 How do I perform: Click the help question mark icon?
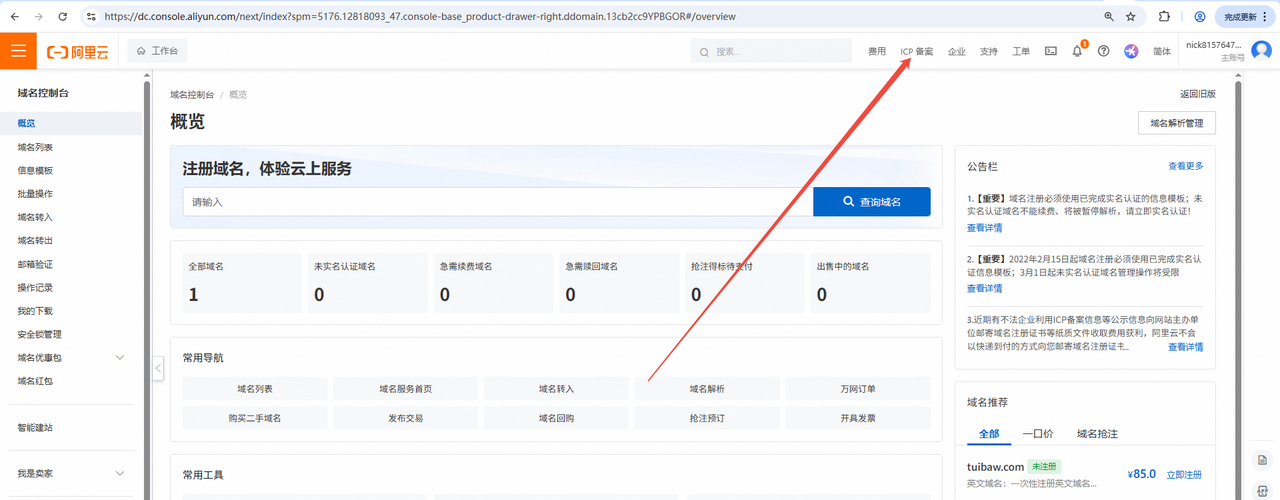click(x=1104, y=51)
